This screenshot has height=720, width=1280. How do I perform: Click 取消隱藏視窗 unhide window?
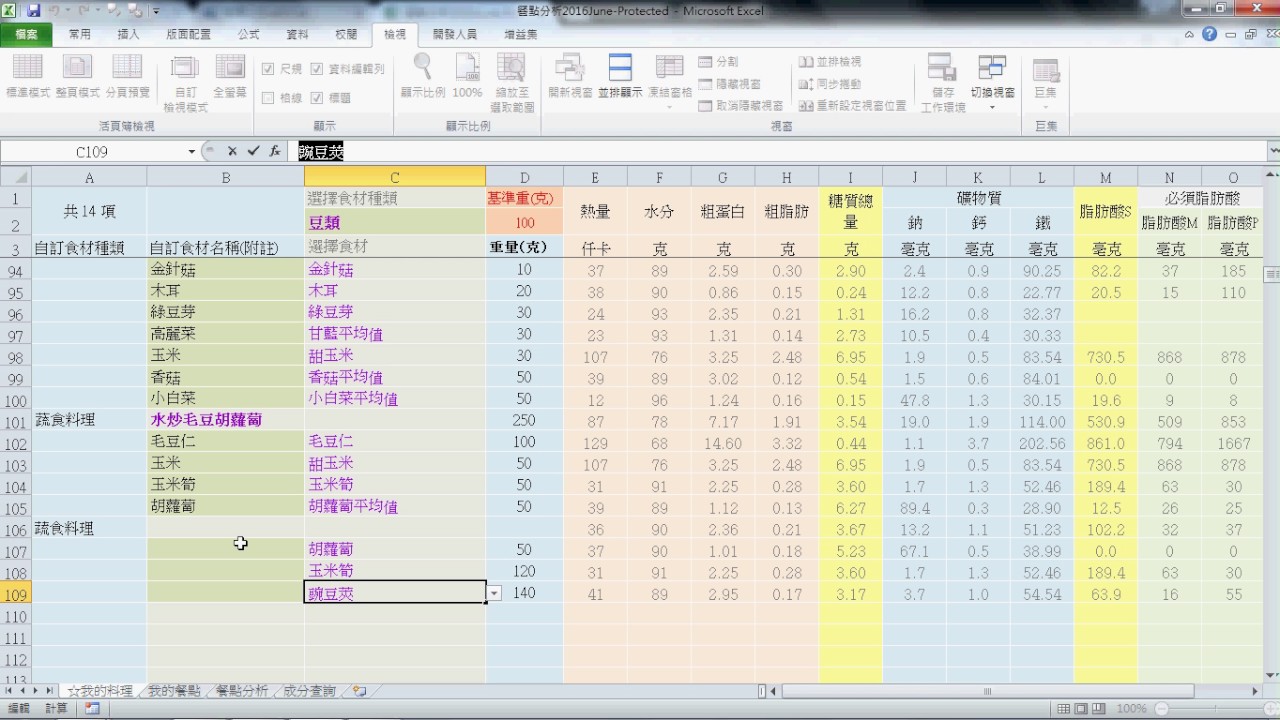tap(740, 105)
